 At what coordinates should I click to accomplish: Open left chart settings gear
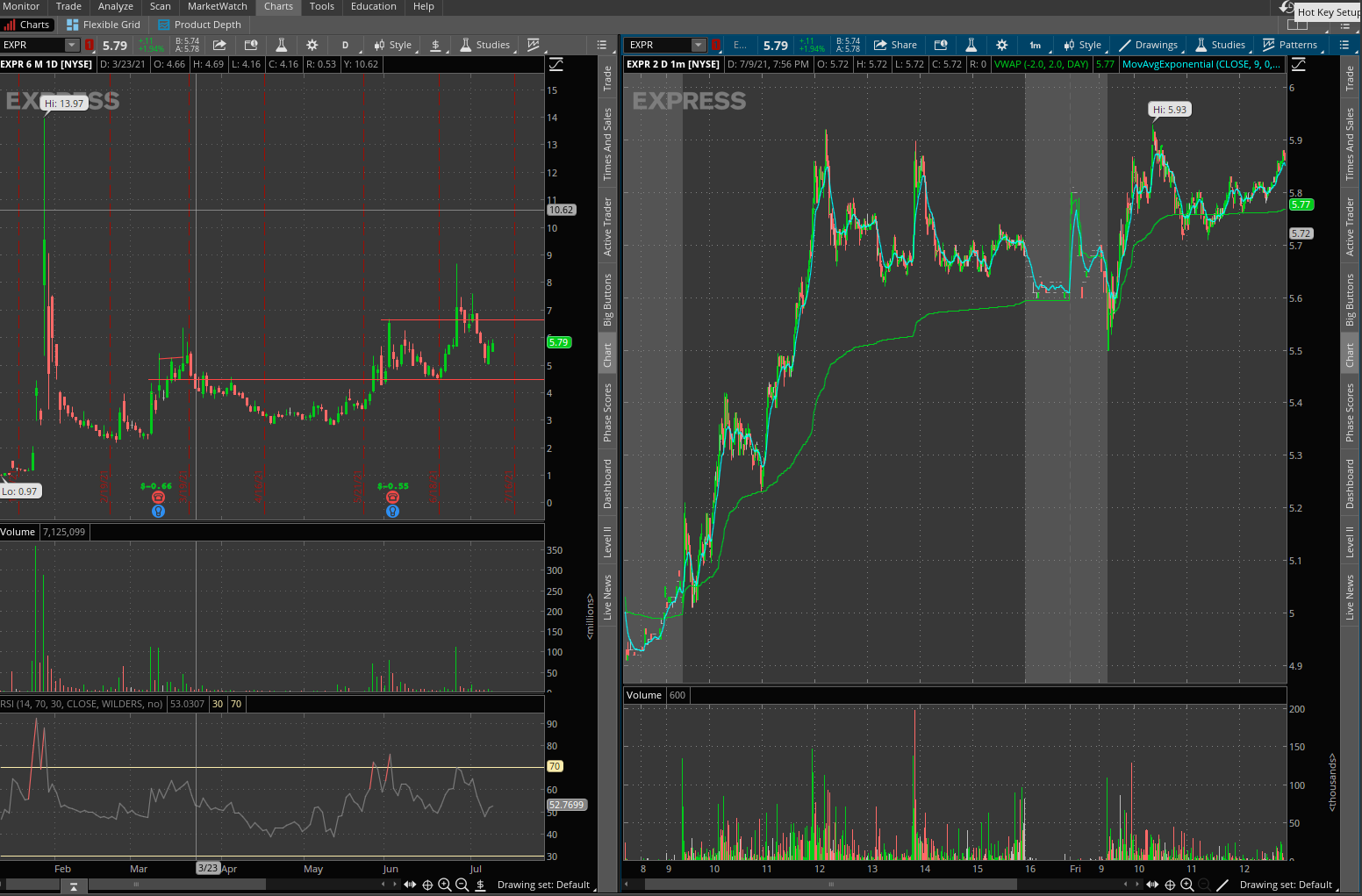click(312, 45)
